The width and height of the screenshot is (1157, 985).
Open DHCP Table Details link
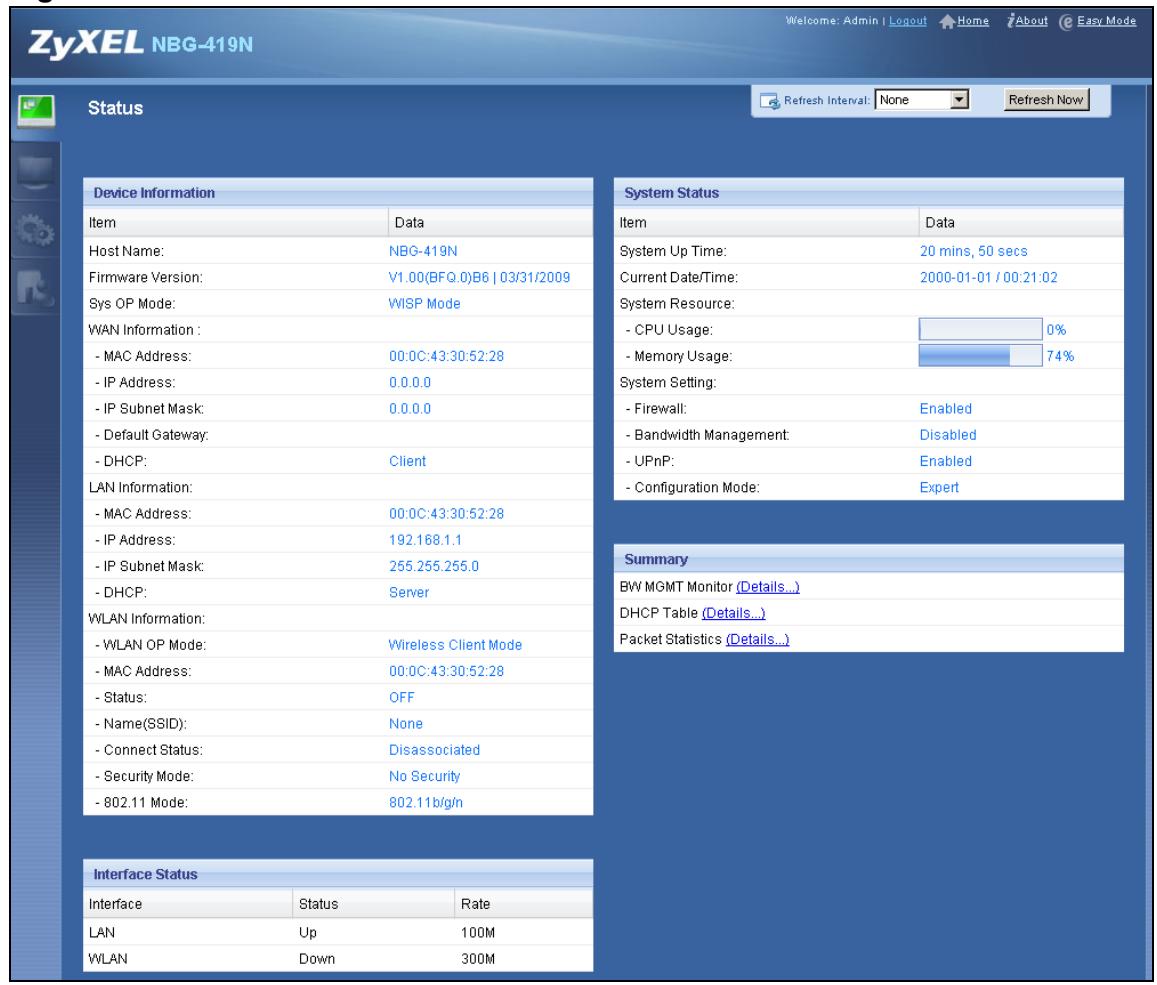click(733, 613)
